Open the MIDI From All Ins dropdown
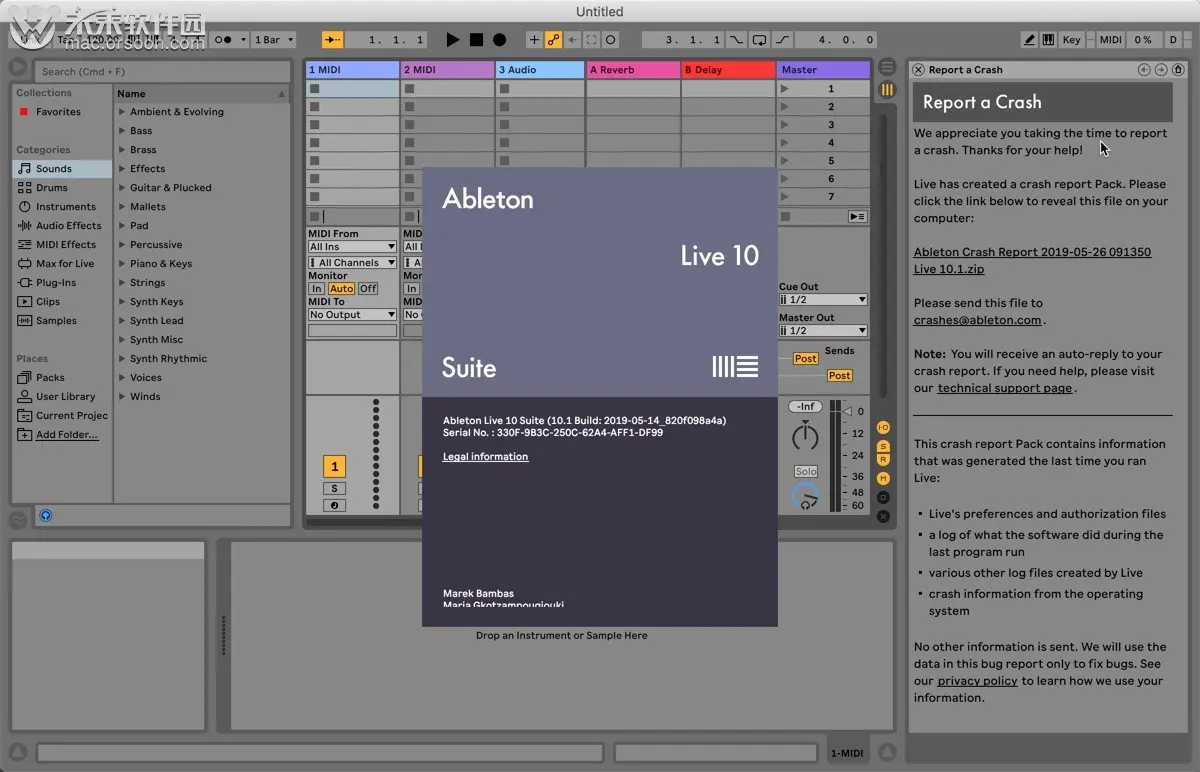 click(352, 247)
